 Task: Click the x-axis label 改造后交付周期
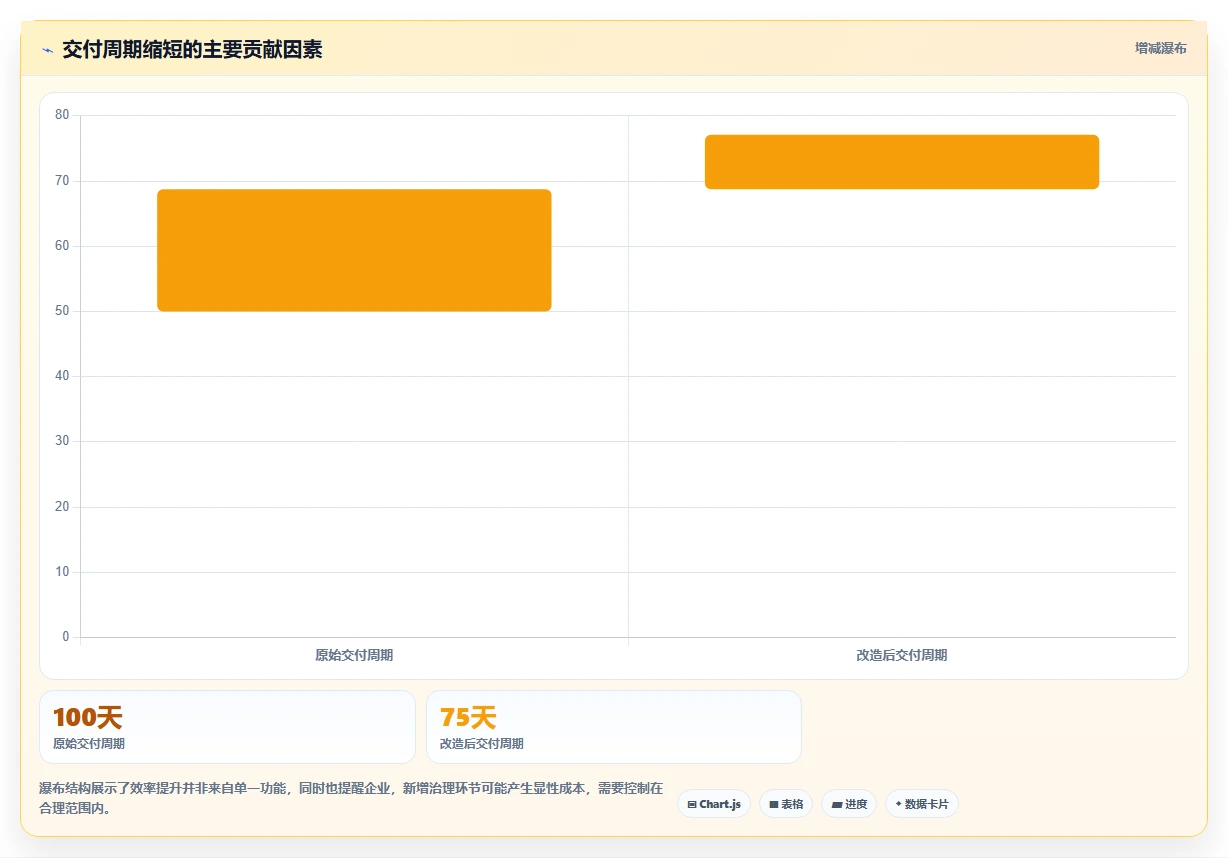[902, 655]
